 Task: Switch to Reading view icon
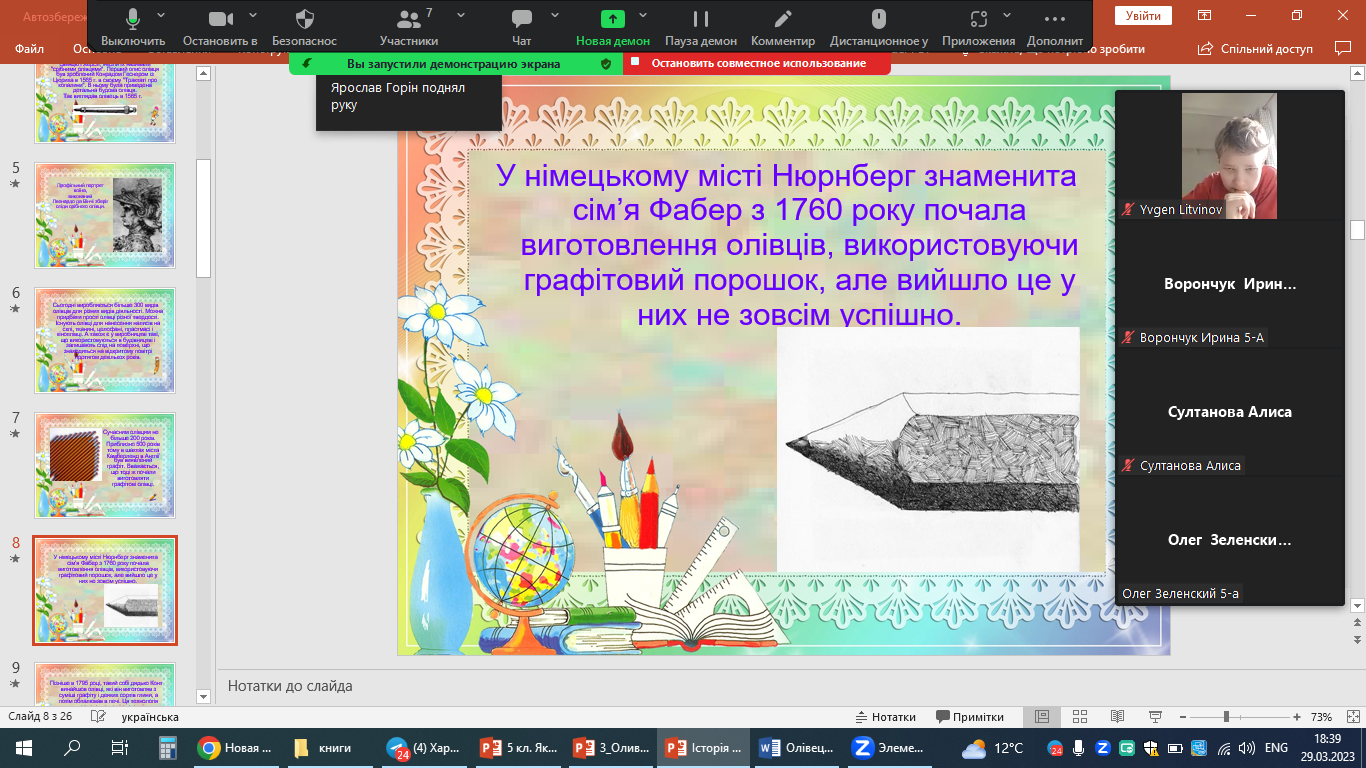point(1117,717)
